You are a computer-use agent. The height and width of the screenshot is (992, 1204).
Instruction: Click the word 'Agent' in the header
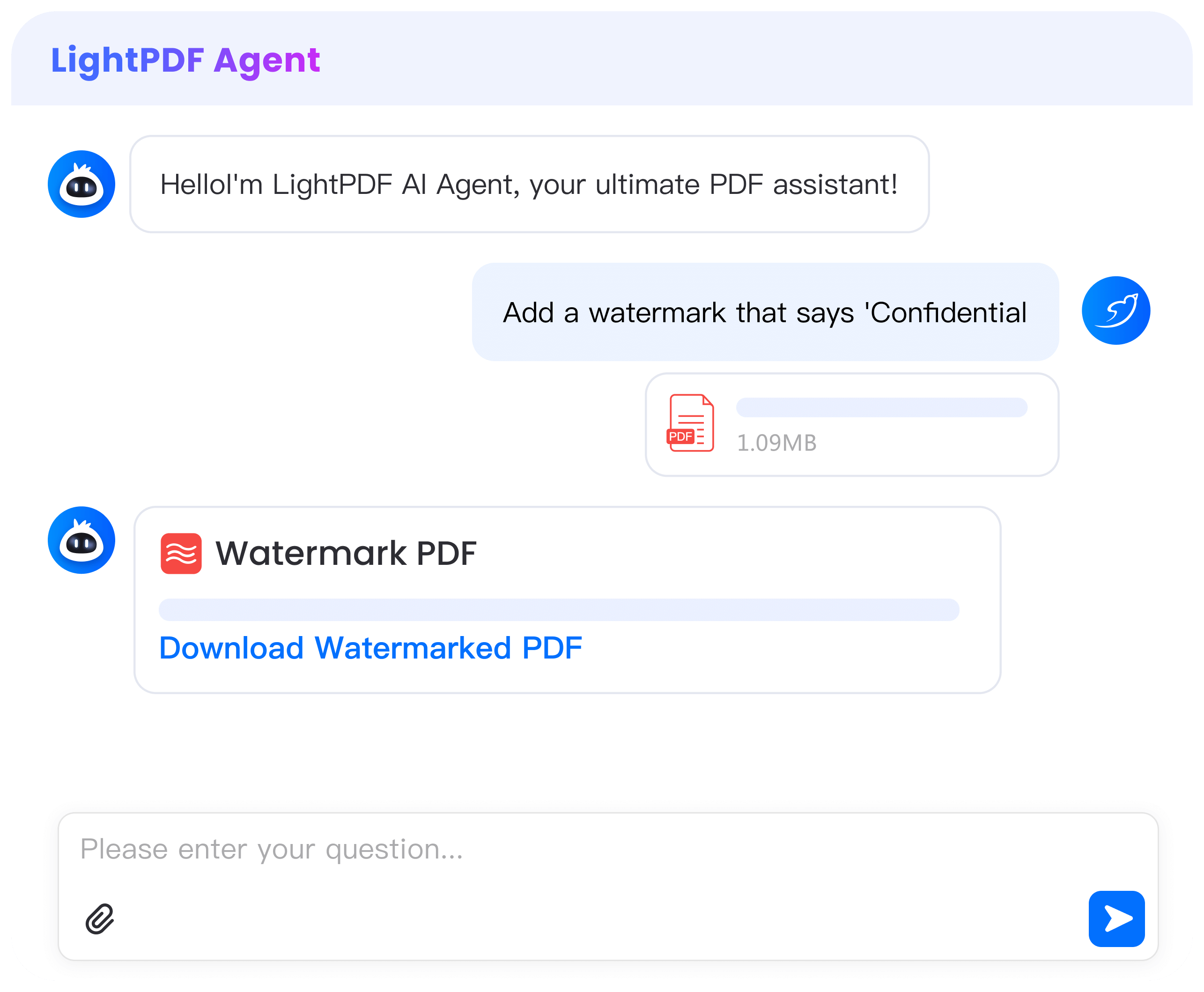[266, 59]
